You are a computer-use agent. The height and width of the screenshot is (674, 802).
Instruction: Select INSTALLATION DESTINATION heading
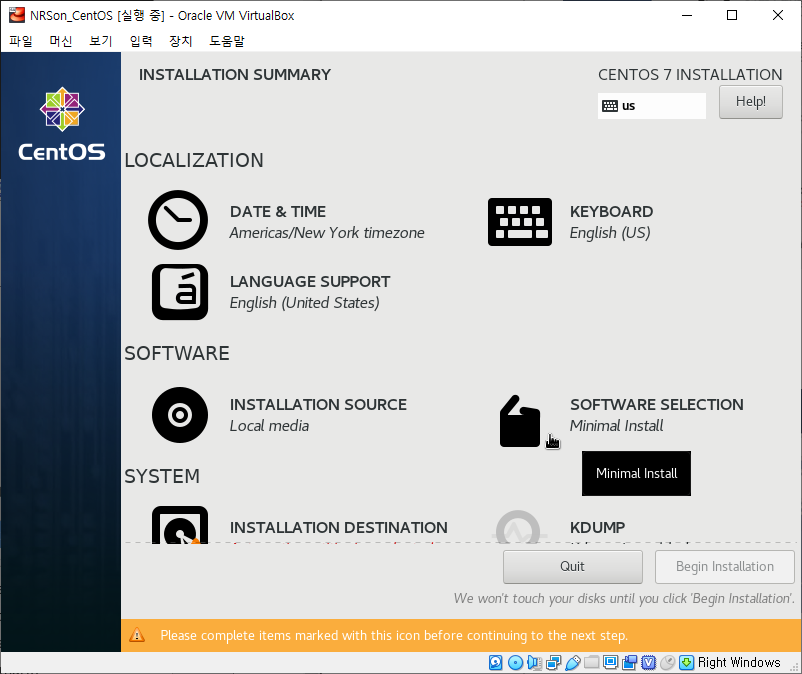[339, 527]
